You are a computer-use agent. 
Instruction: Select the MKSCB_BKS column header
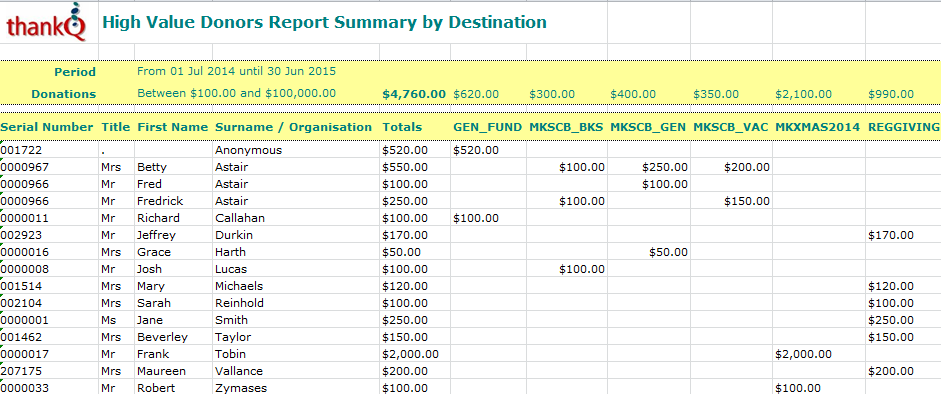pos(567,127)
